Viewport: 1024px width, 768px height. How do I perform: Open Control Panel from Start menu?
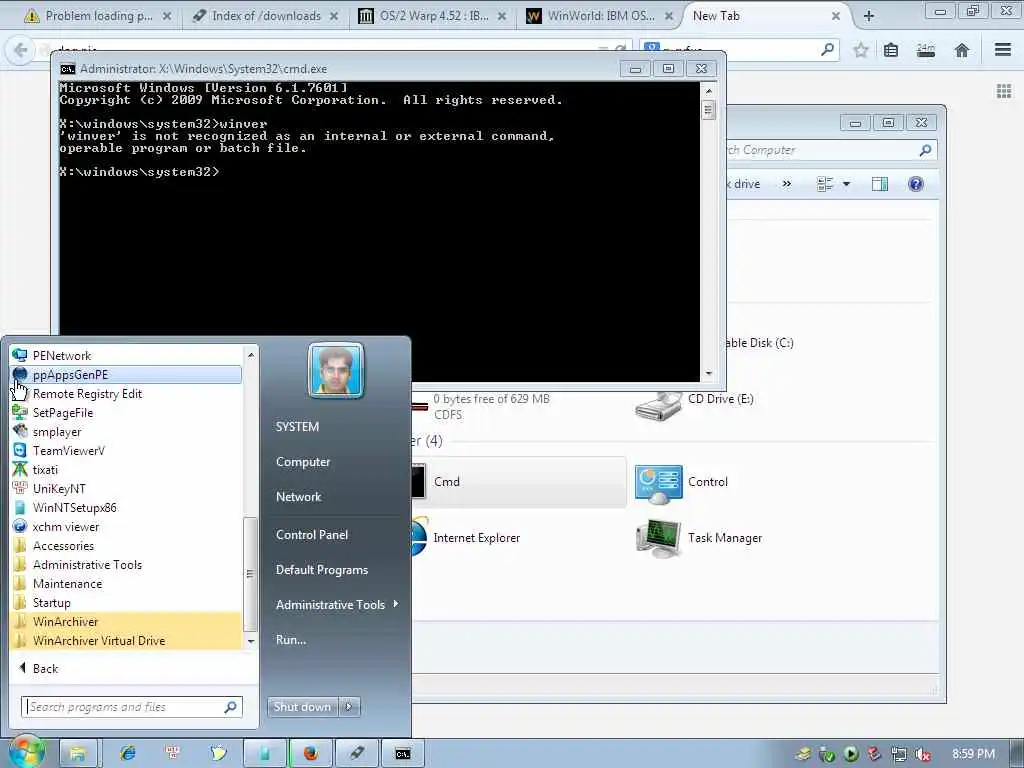pyautogui.click(x=312, y=534)
